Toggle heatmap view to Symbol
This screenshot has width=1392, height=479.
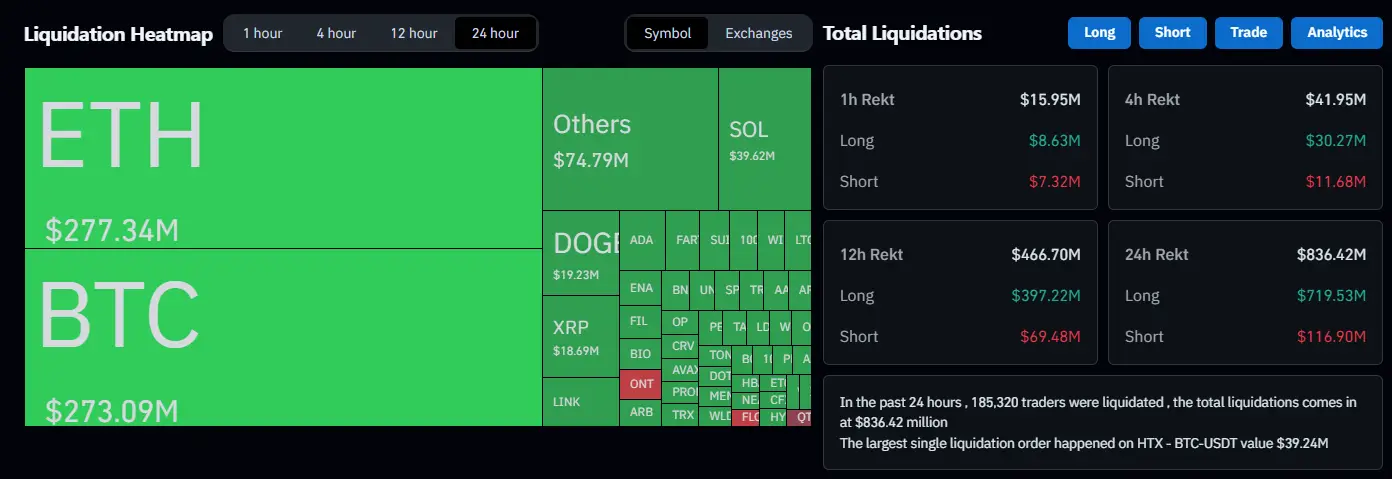[x=667, y=33]
